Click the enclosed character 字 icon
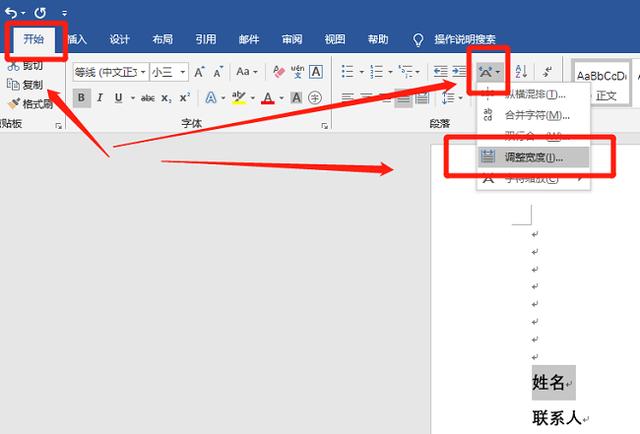 315,98
